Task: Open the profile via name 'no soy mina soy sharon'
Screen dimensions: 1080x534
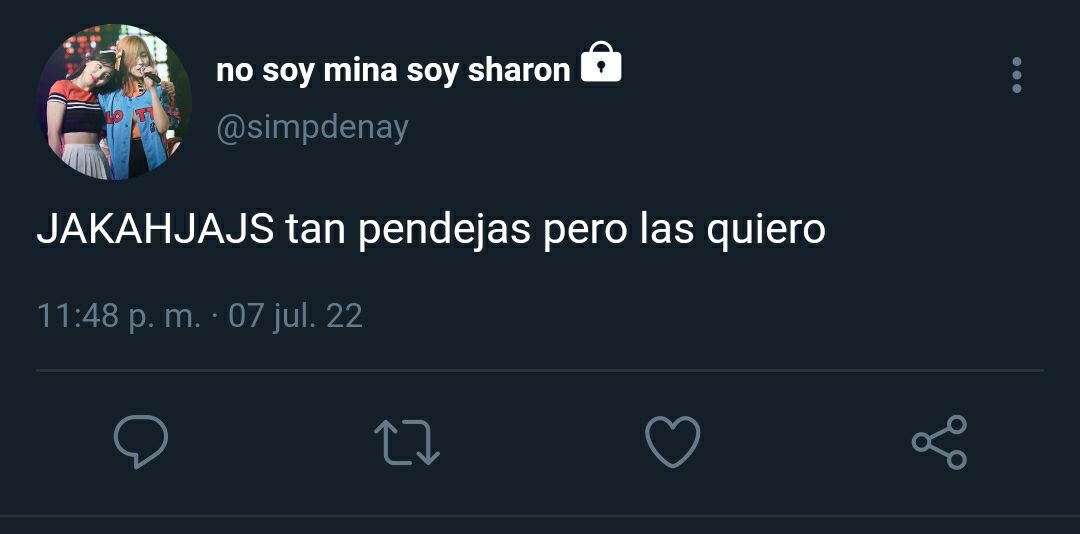Action: [x=393, y=71]
